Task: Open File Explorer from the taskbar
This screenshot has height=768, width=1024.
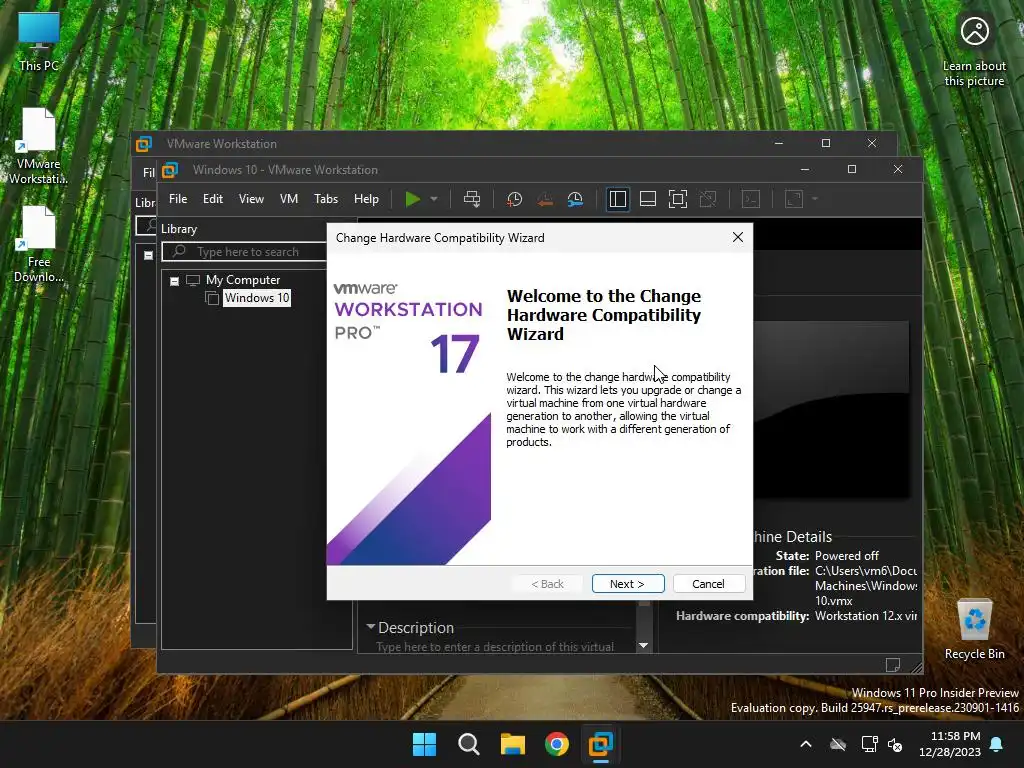Action: [x=513, y=744]
